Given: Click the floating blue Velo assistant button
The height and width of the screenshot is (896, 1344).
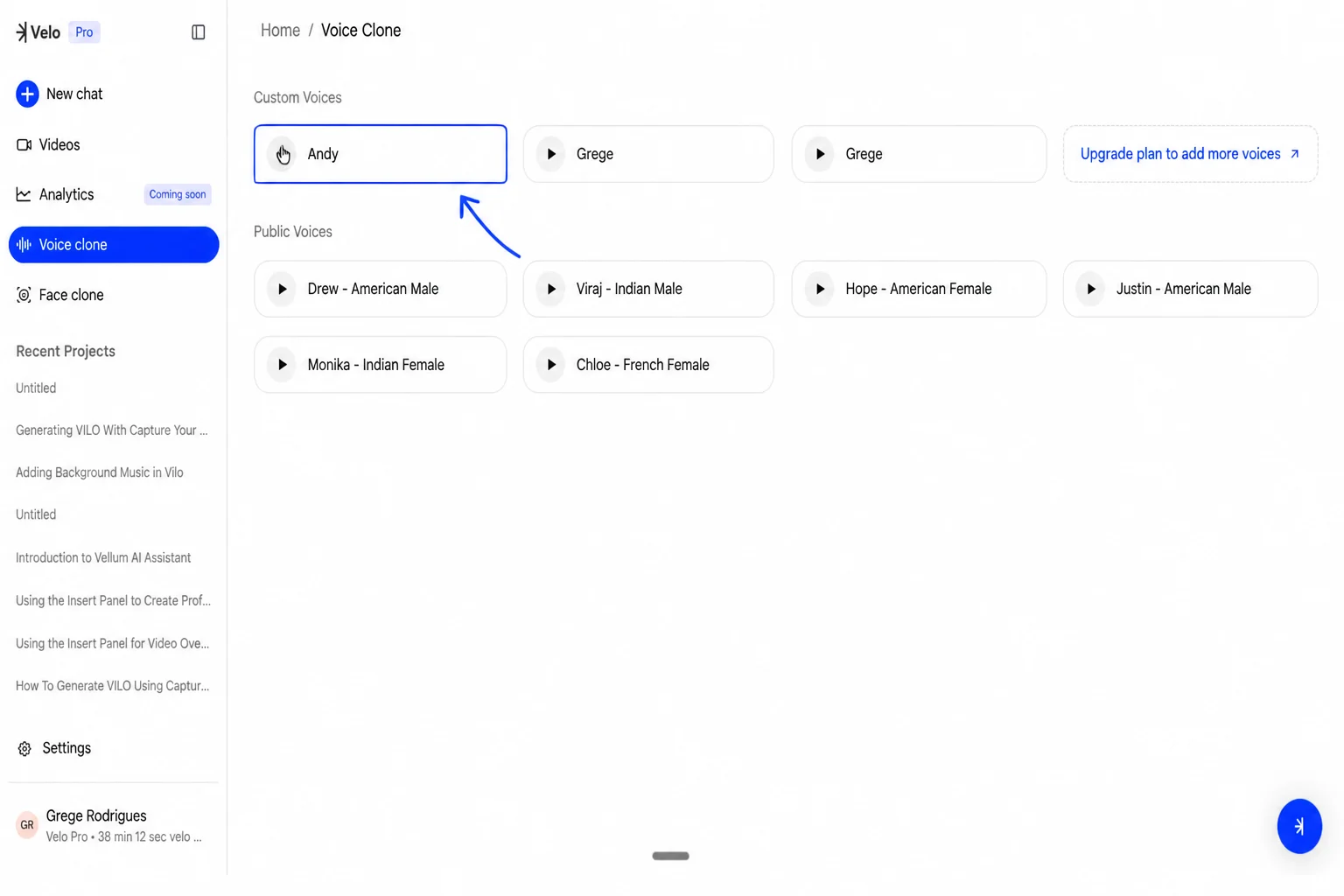Looking at the screenshot, I should [x=1299, y=826].
